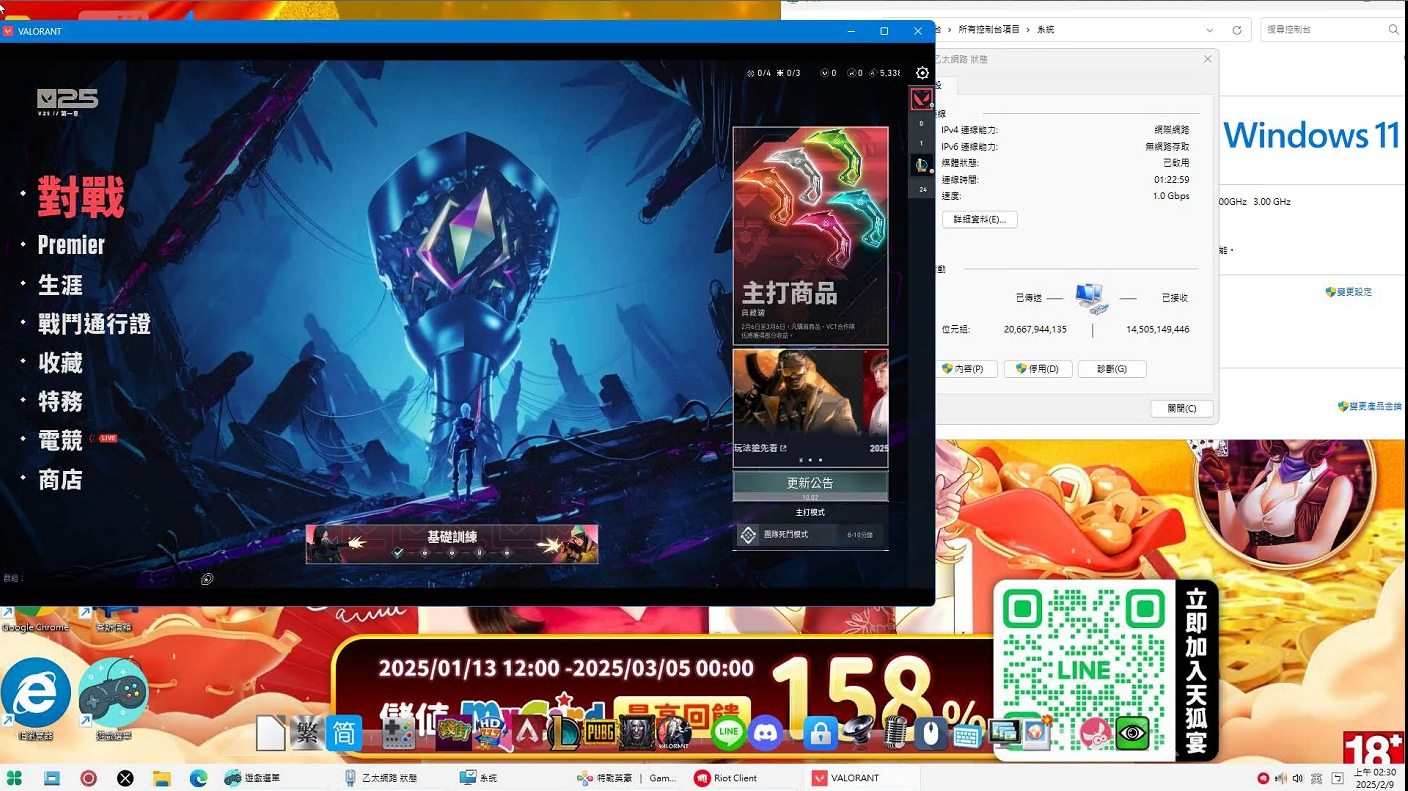The image size is (1408, 791).
Task: Click the 群組 party chat label in VALORANT
Action: pyautogui.click(x=12, y=578)
